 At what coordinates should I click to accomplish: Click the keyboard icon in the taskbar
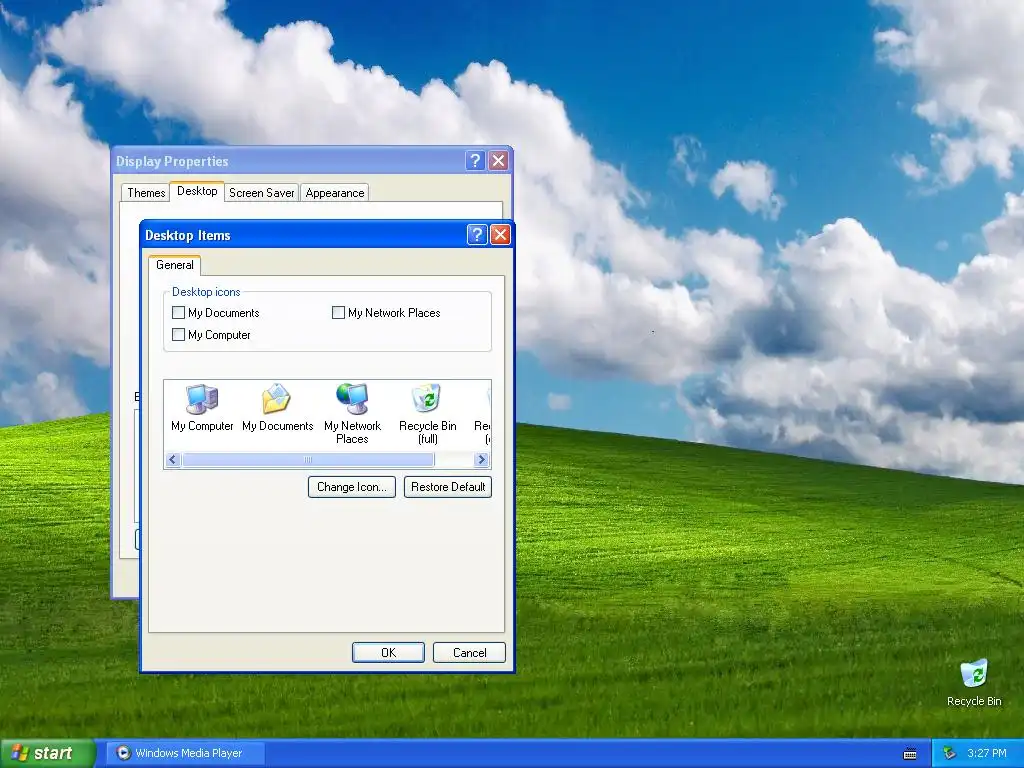910,754
